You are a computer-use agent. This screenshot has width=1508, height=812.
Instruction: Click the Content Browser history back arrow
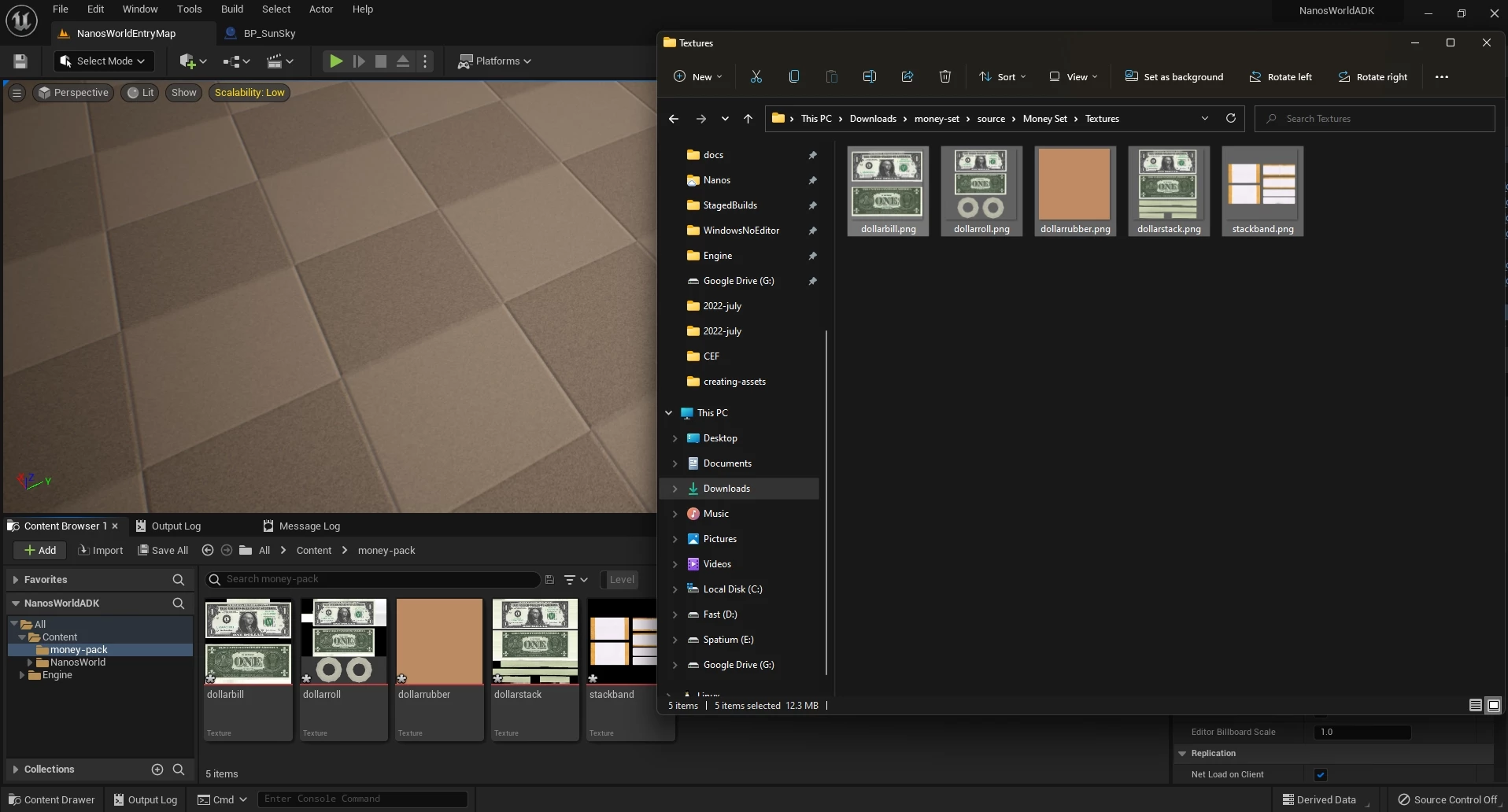(x=208, y=551)
